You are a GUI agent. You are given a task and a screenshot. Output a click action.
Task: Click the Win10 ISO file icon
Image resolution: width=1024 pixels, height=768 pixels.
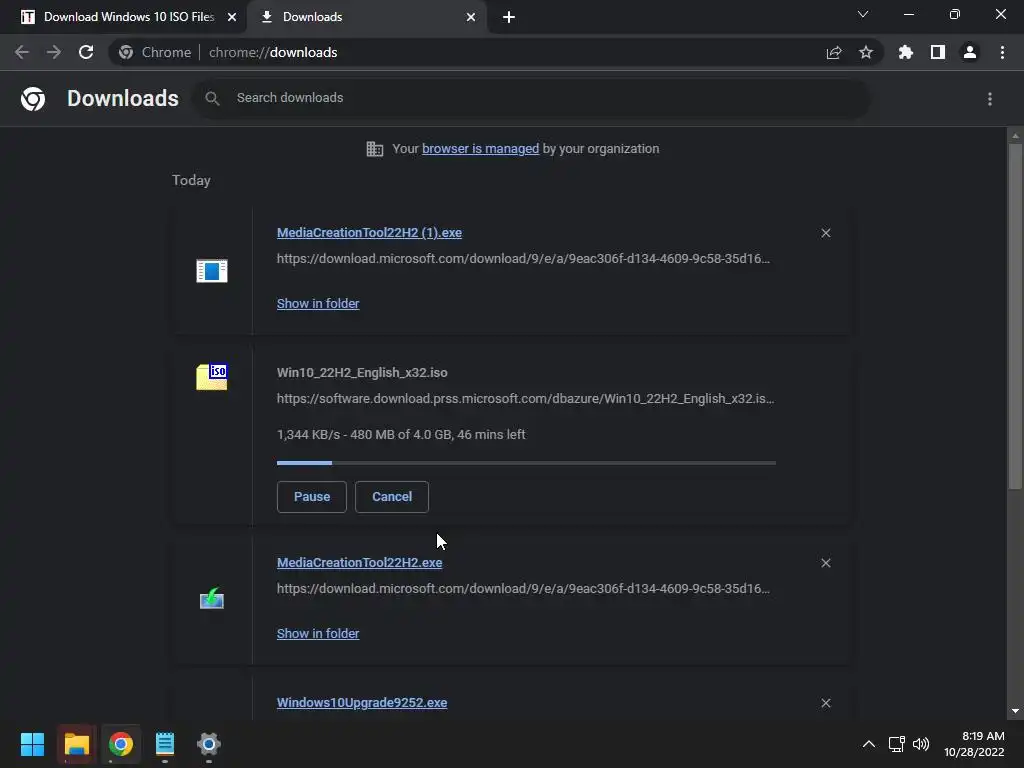(212, 377)
